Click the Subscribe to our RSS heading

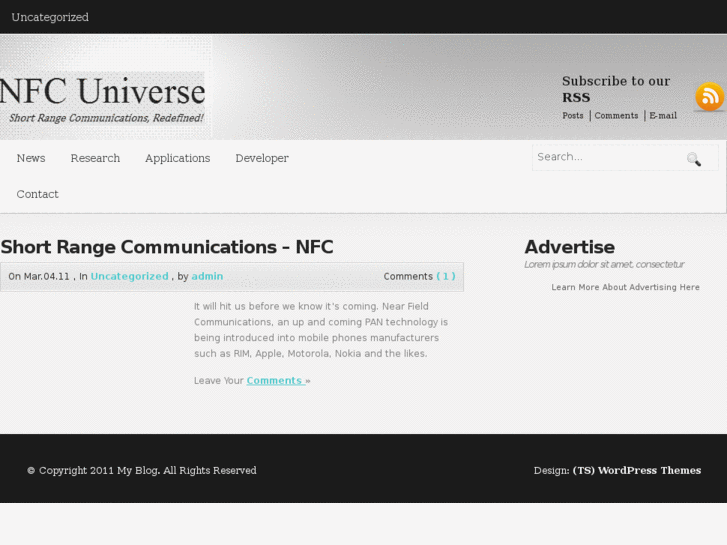pos(616,89)
